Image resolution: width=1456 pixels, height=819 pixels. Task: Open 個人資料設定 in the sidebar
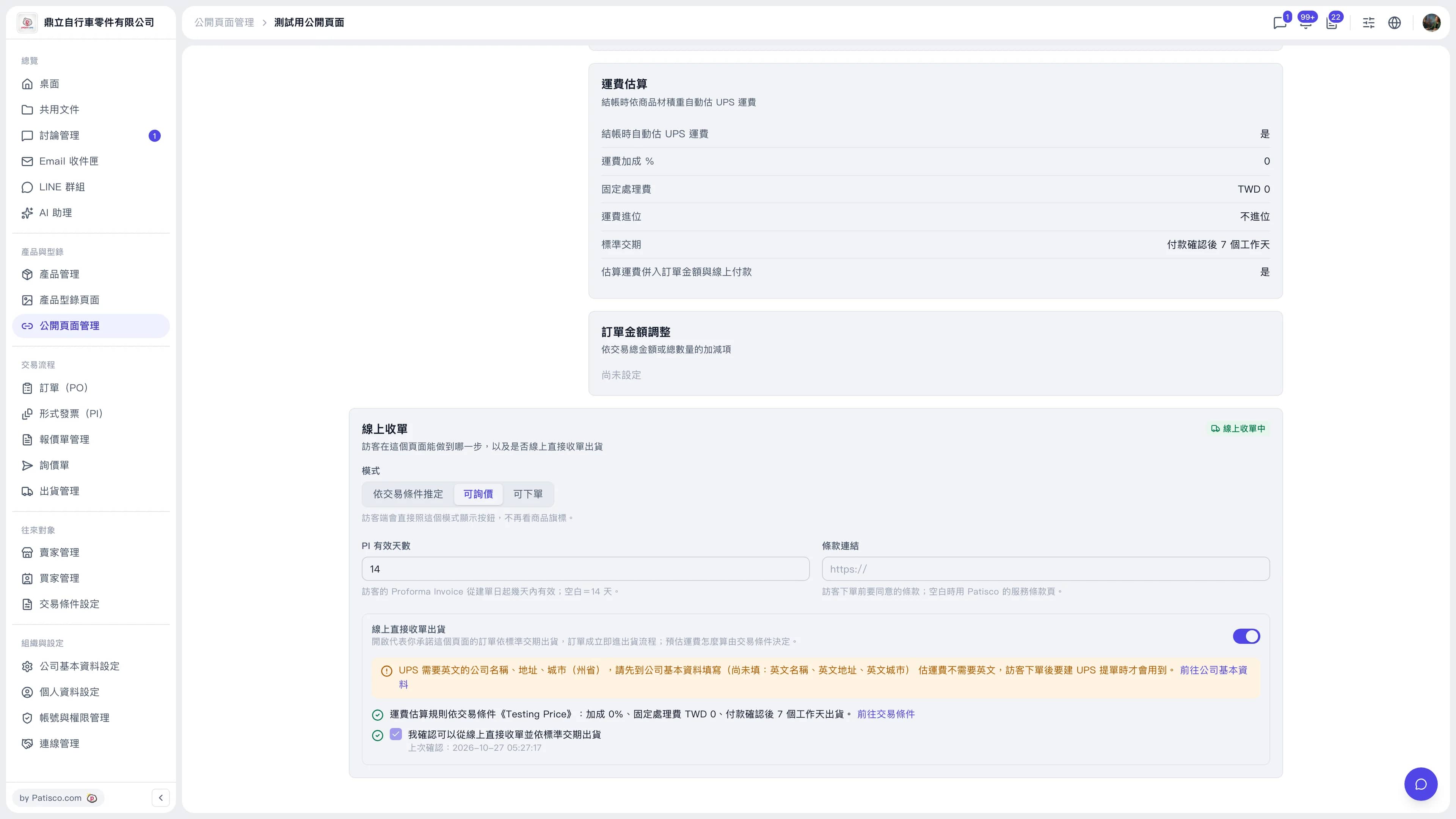click(91, 692)
